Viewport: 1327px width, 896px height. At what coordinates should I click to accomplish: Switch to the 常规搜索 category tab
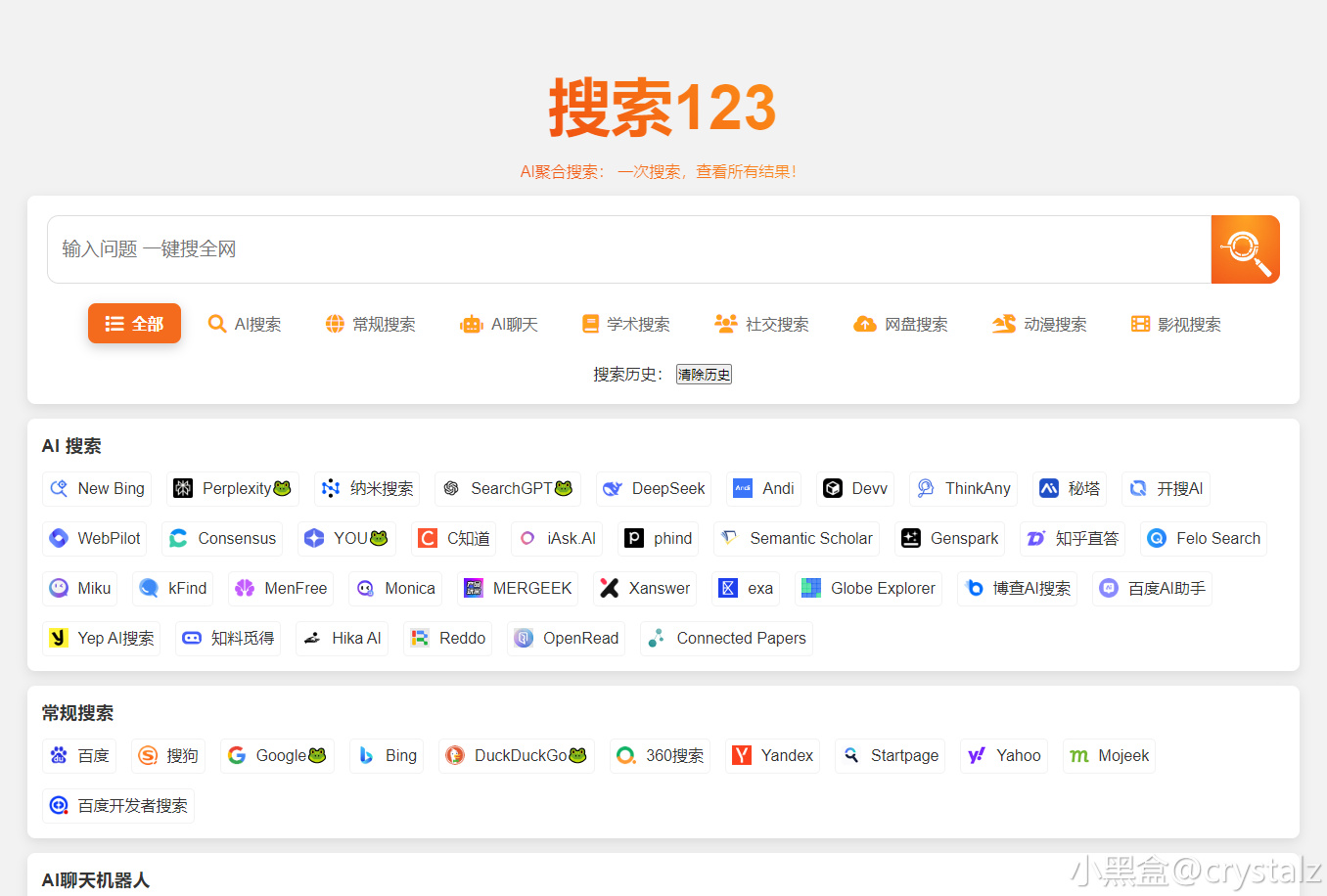click(x=371, y=324)
